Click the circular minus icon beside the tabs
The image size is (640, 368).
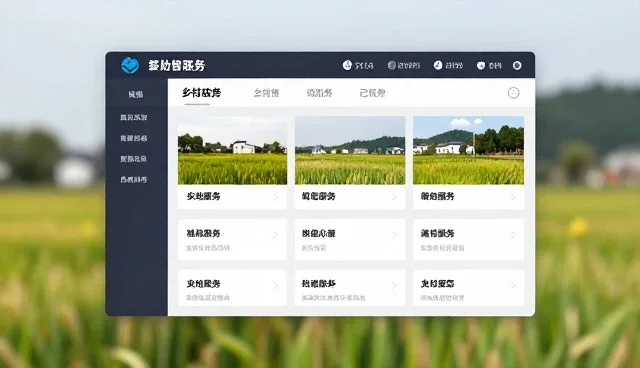tap(513, 93)
